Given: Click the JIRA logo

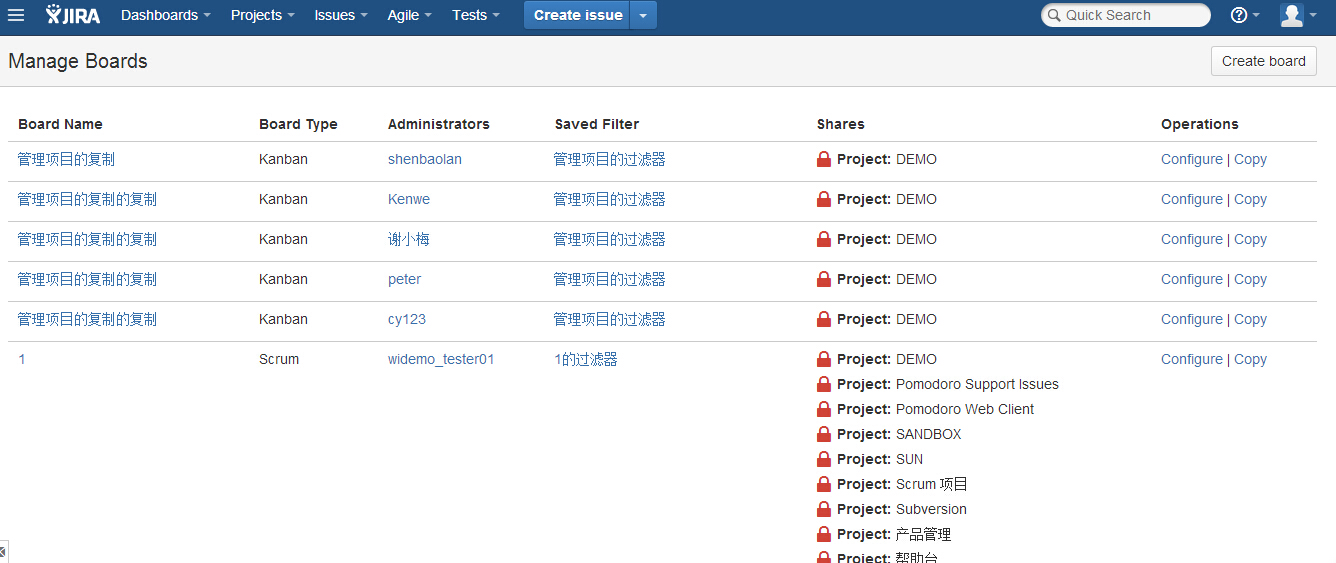Looking at the screenshot, I should coord(73,15).
